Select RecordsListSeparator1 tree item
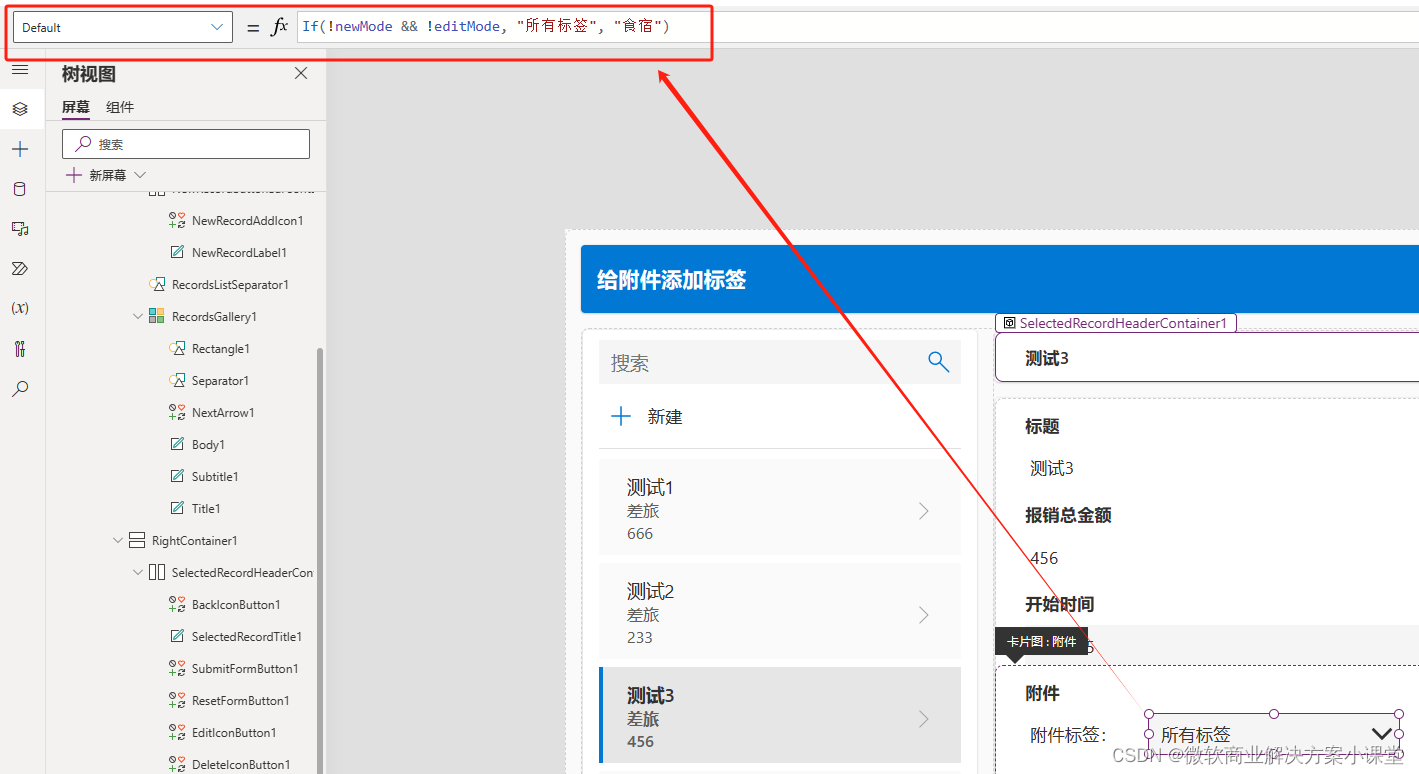This screenshot has height=774, width=1419. point(230,284)
